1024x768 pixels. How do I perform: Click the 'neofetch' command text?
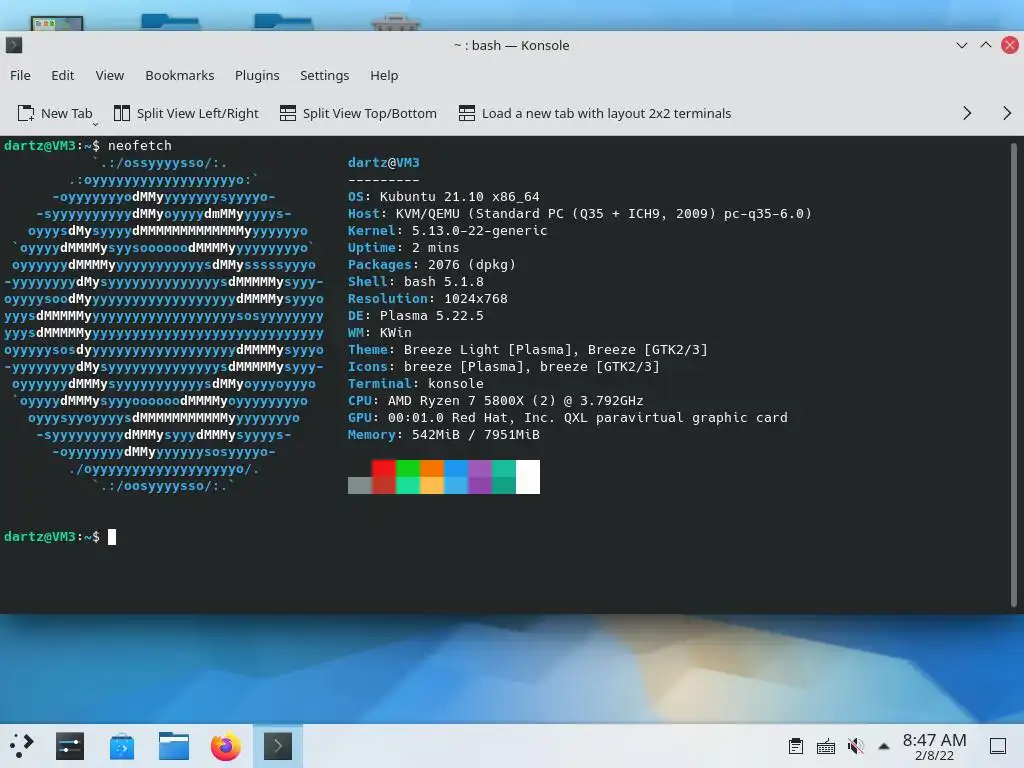point(140,146)
